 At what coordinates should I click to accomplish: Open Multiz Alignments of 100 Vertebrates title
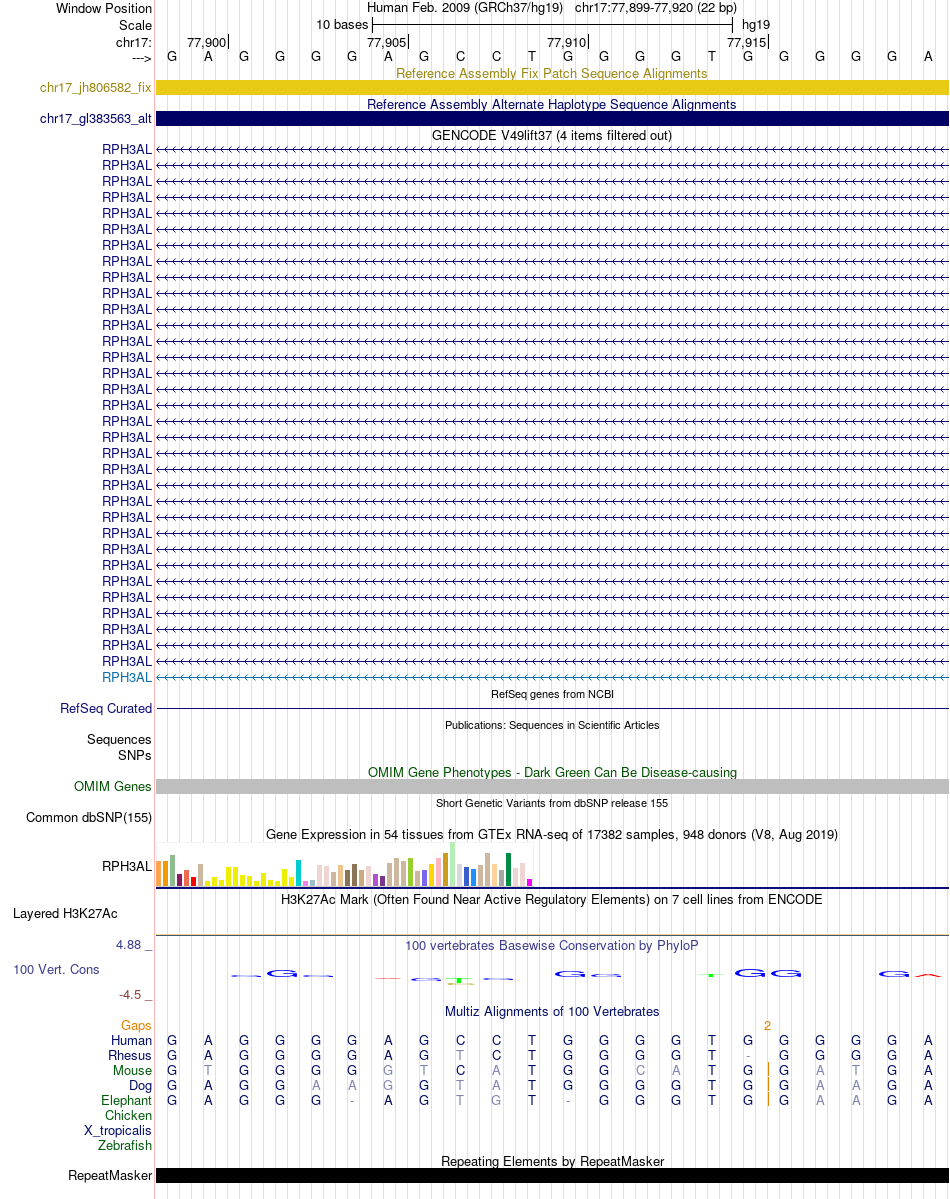click(551, 1012)
